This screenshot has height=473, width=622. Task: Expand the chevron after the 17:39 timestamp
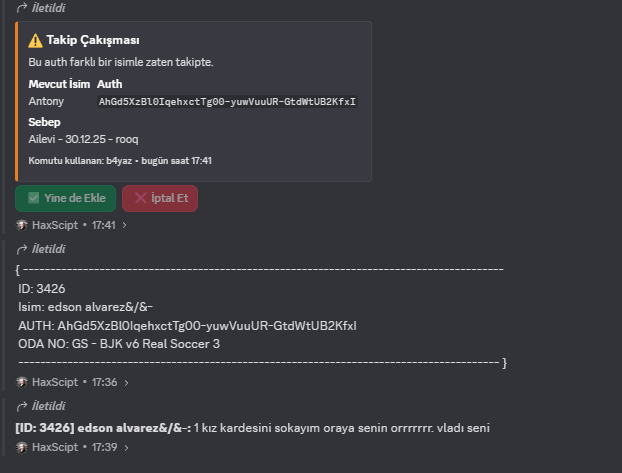point(126,448)
